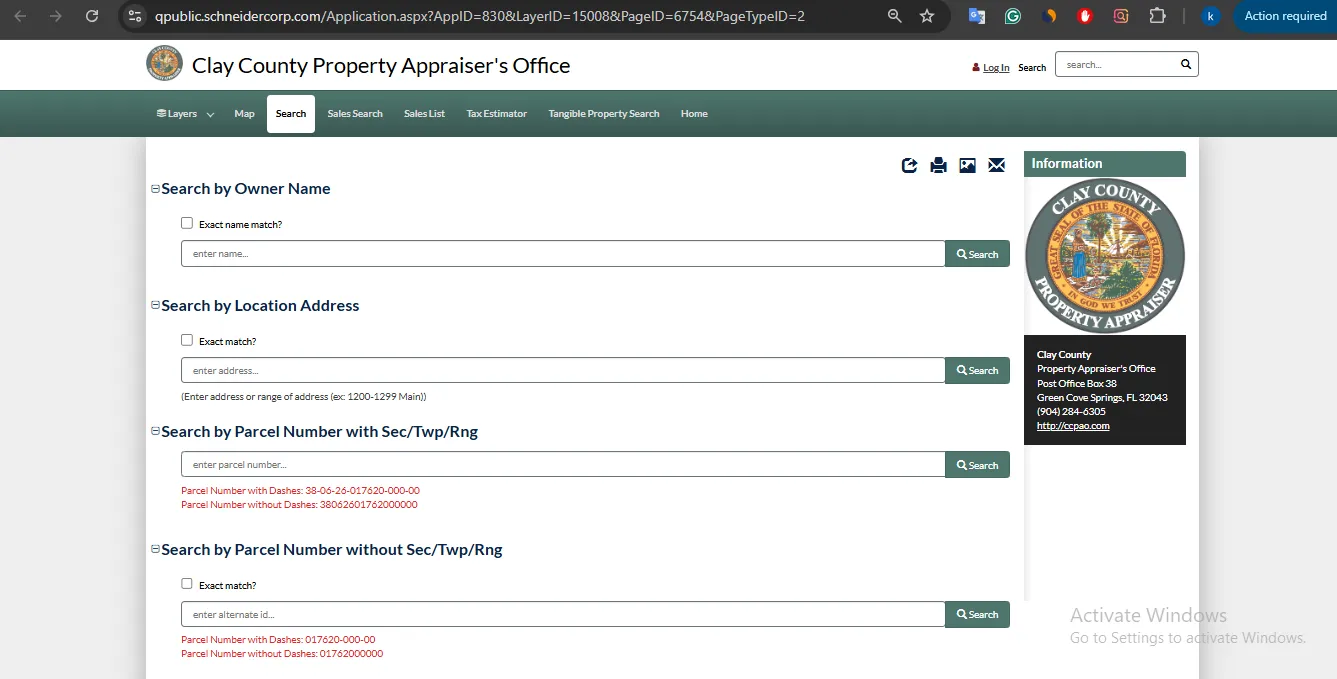Check Exact match under Location Address

[x=187, y=340]
